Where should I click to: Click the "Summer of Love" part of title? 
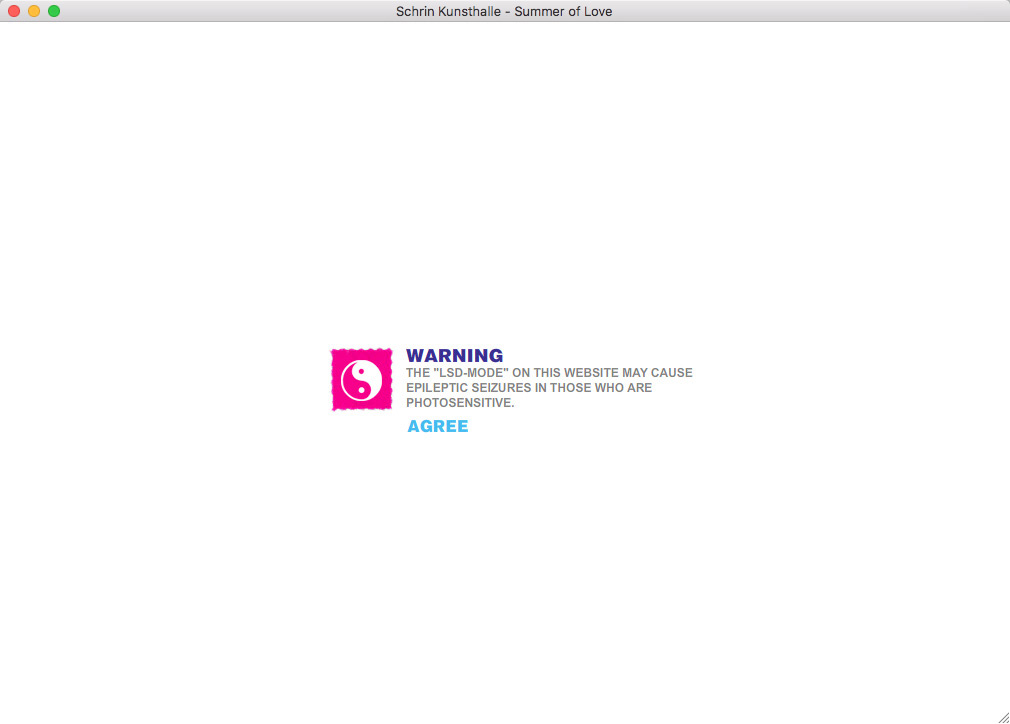[563, 11]
